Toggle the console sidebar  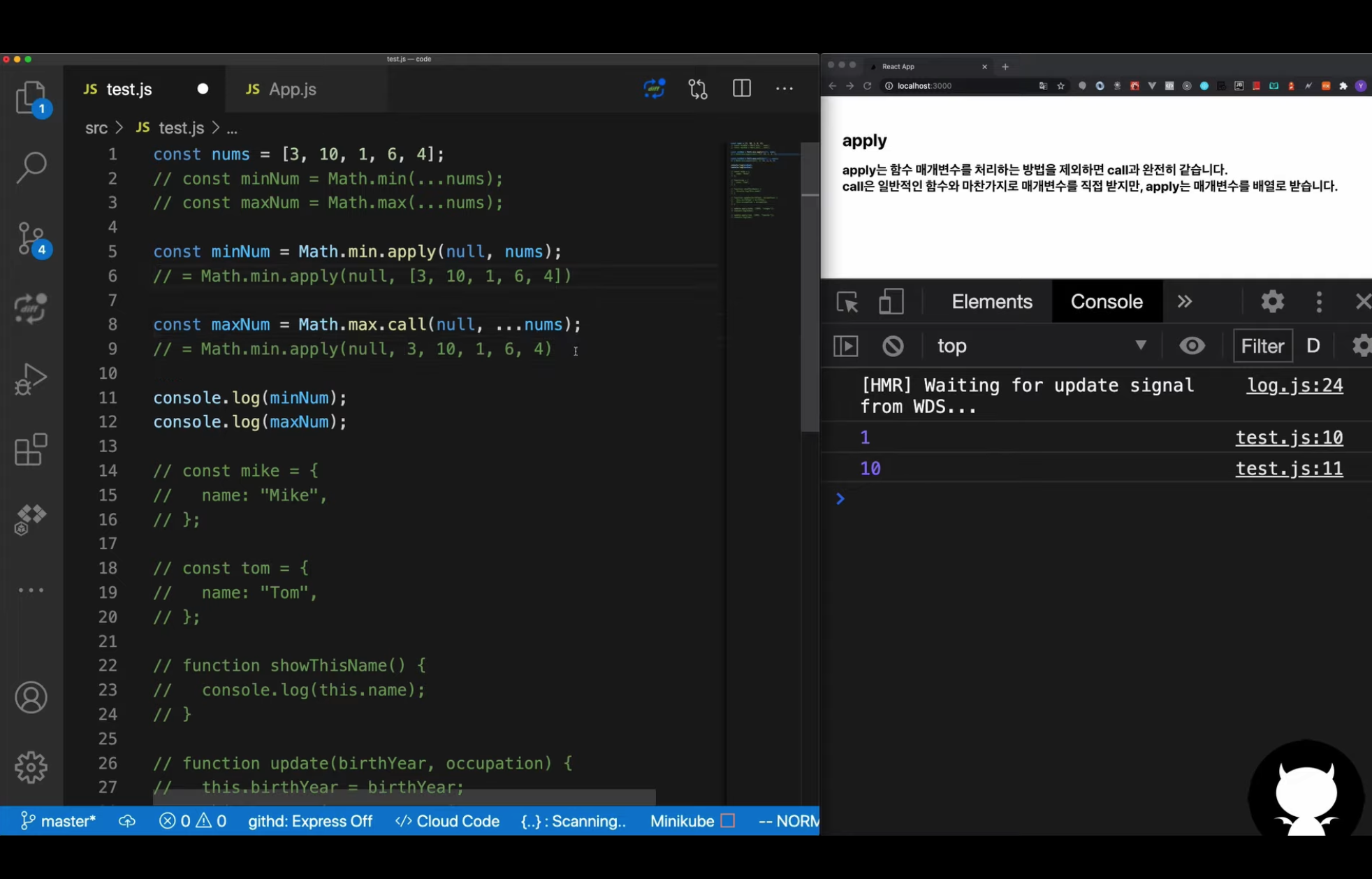[846, 346]
